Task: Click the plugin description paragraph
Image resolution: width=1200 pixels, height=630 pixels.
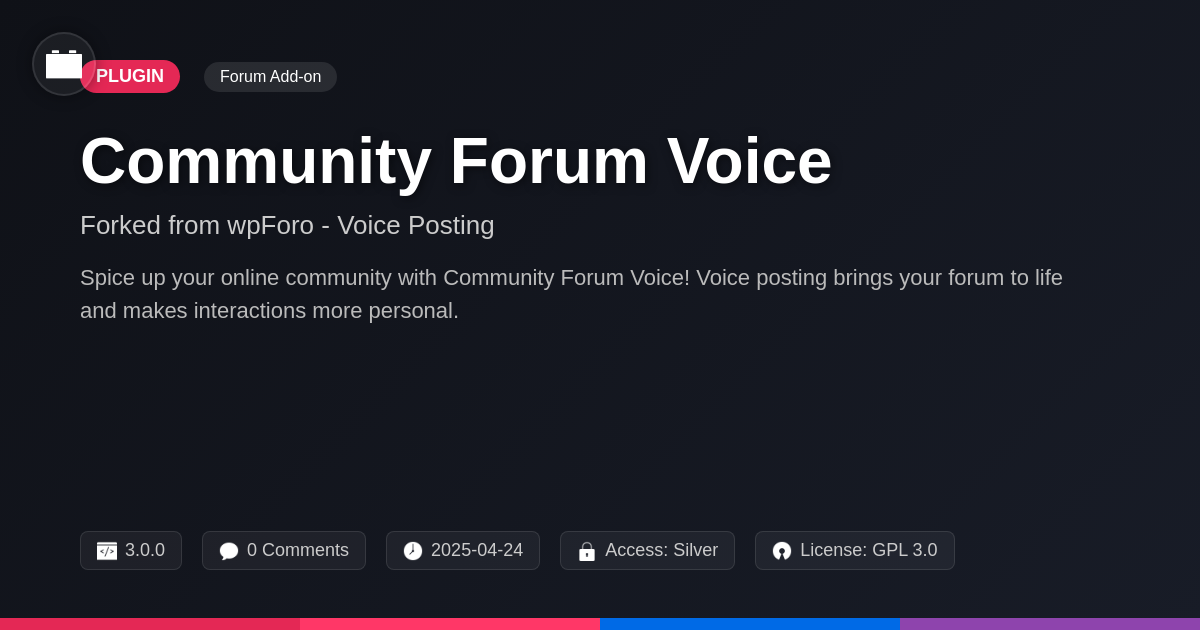Action: (571, 294)
